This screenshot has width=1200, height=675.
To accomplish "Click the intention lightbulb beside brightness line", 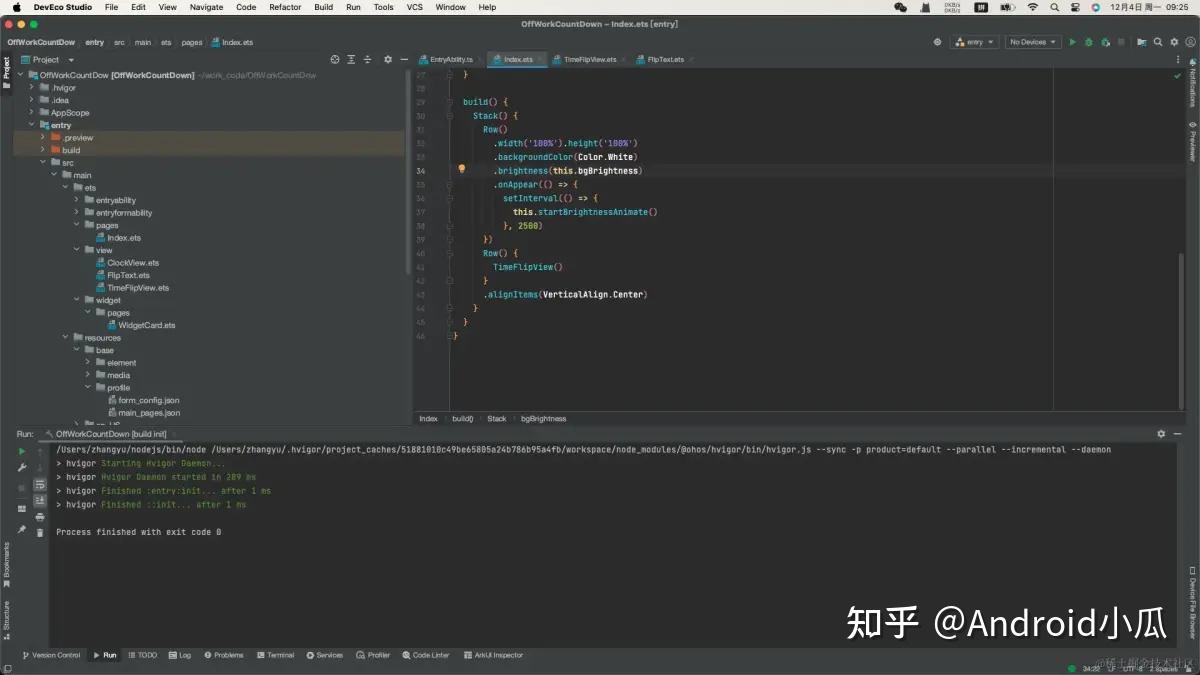I will click(x=461, y=169).
